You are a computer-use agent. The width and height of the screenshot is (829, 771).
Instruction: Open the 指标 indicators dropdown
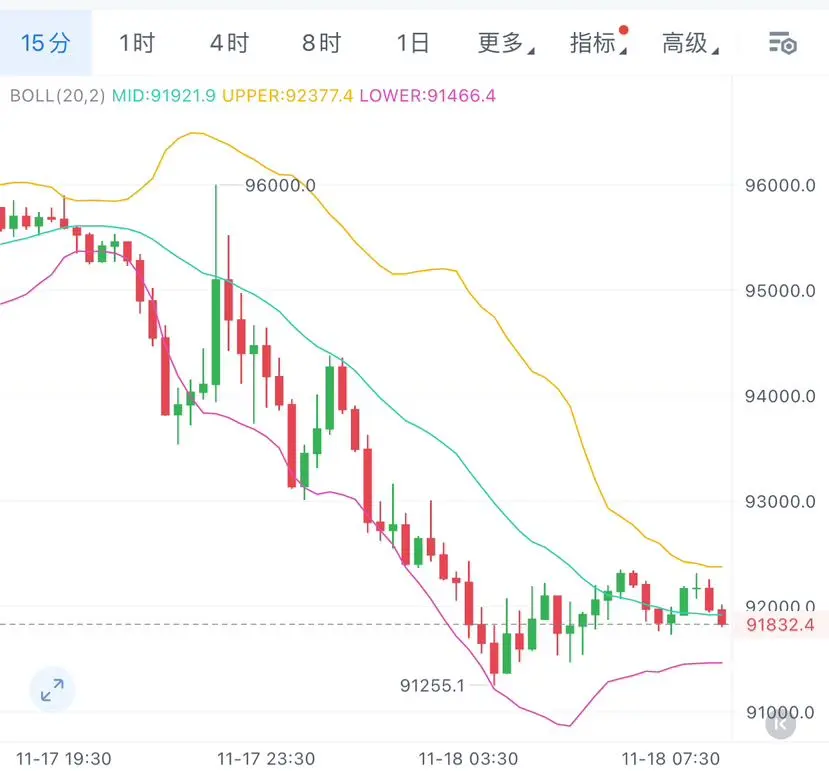(598, 43)
